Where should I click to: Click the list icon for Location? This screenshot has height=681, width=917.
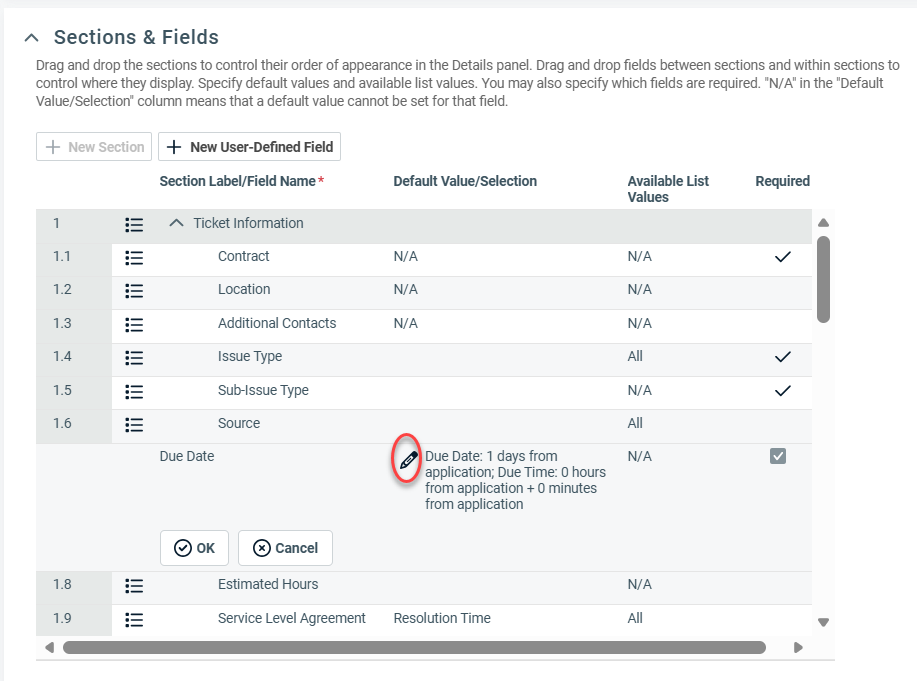pos(134,290)
